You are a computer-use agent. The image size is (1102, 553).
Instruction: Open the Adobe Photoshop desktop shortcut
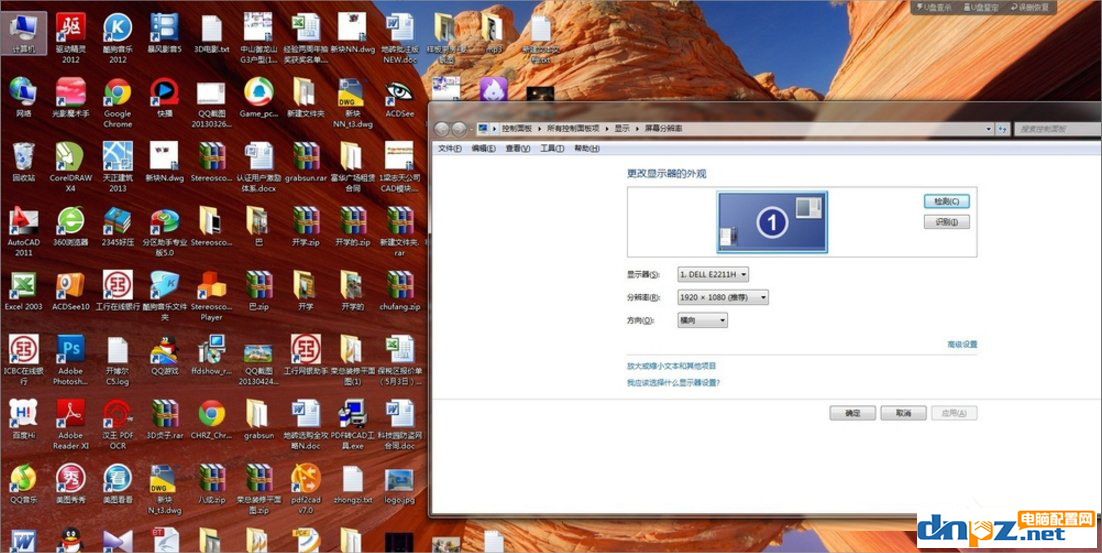click(x=71, y=360)
